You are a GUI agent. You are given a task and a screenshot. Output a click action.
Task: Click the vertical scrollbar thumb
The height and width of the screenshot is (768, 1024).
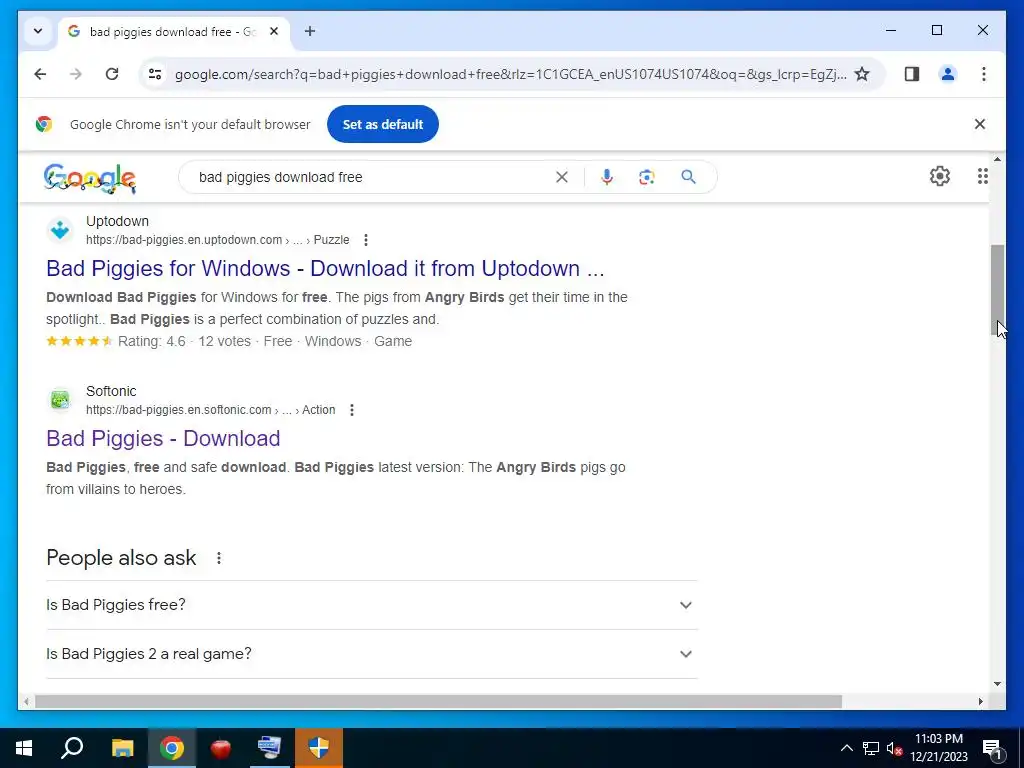tap(997, 291)
